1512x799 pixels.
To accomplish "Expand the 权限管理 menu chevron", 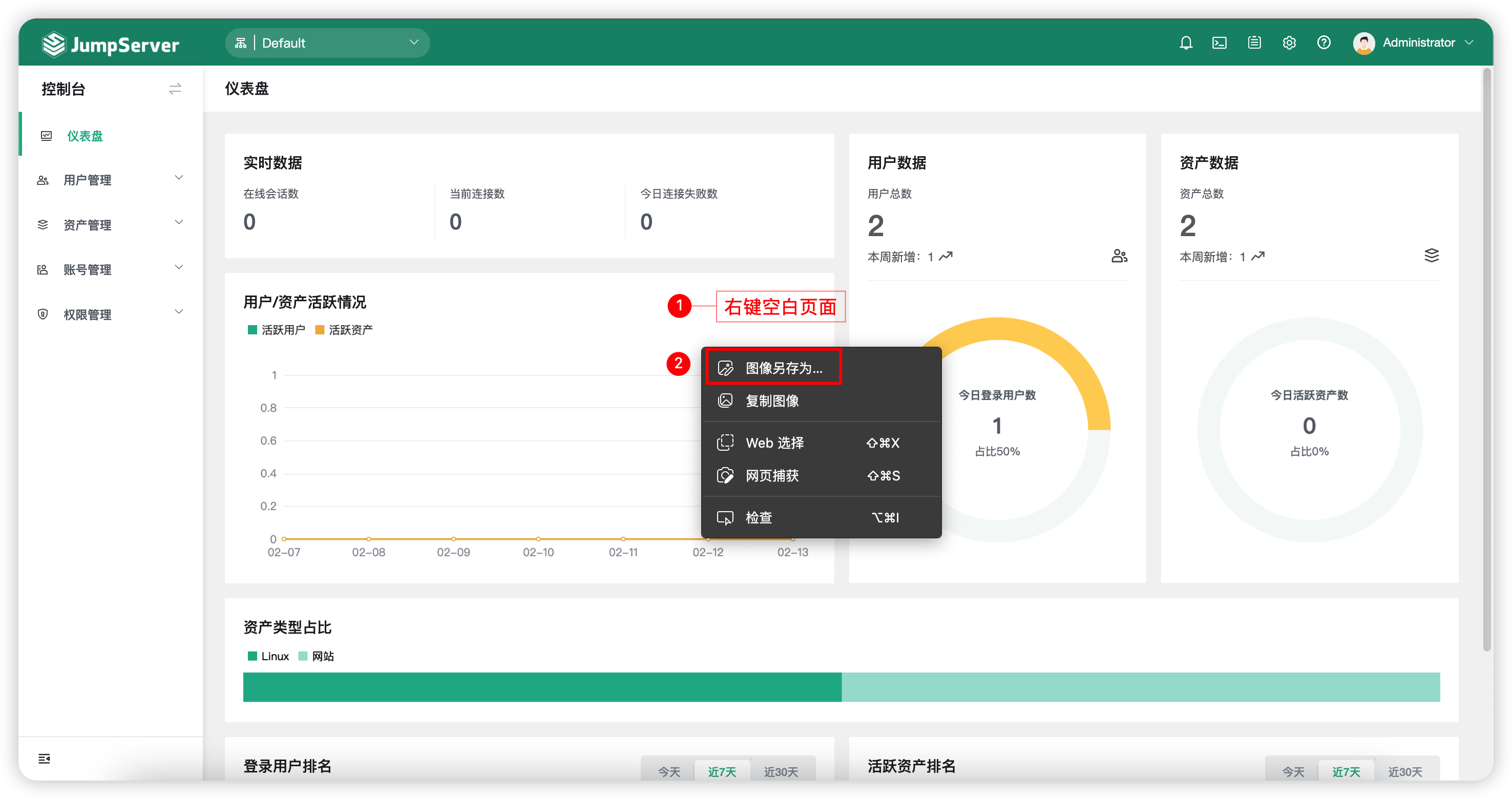I will pos(179,312).
